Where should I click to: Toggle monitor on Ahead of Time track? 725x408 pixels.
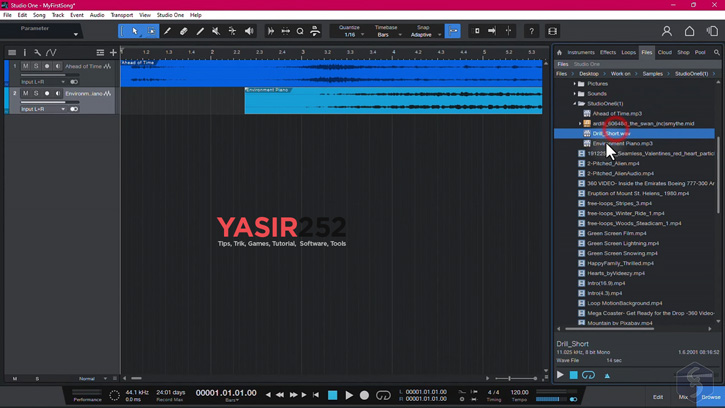coord(57,66)
